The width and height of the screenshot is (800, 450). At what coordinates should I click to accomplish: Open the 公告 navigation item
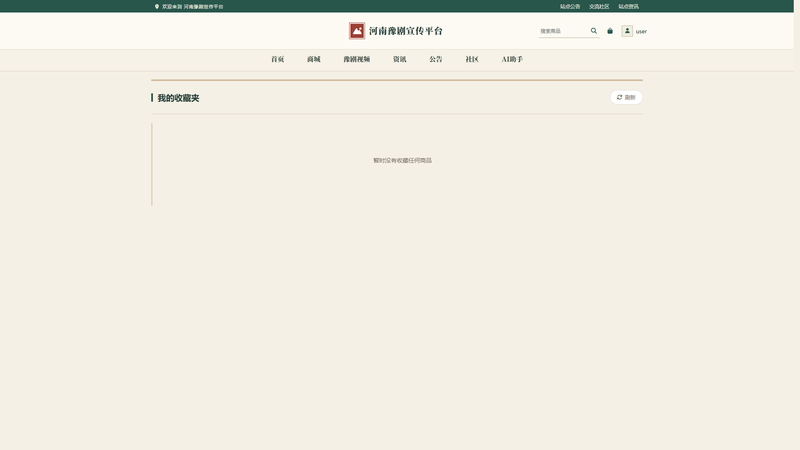[436, 59]
